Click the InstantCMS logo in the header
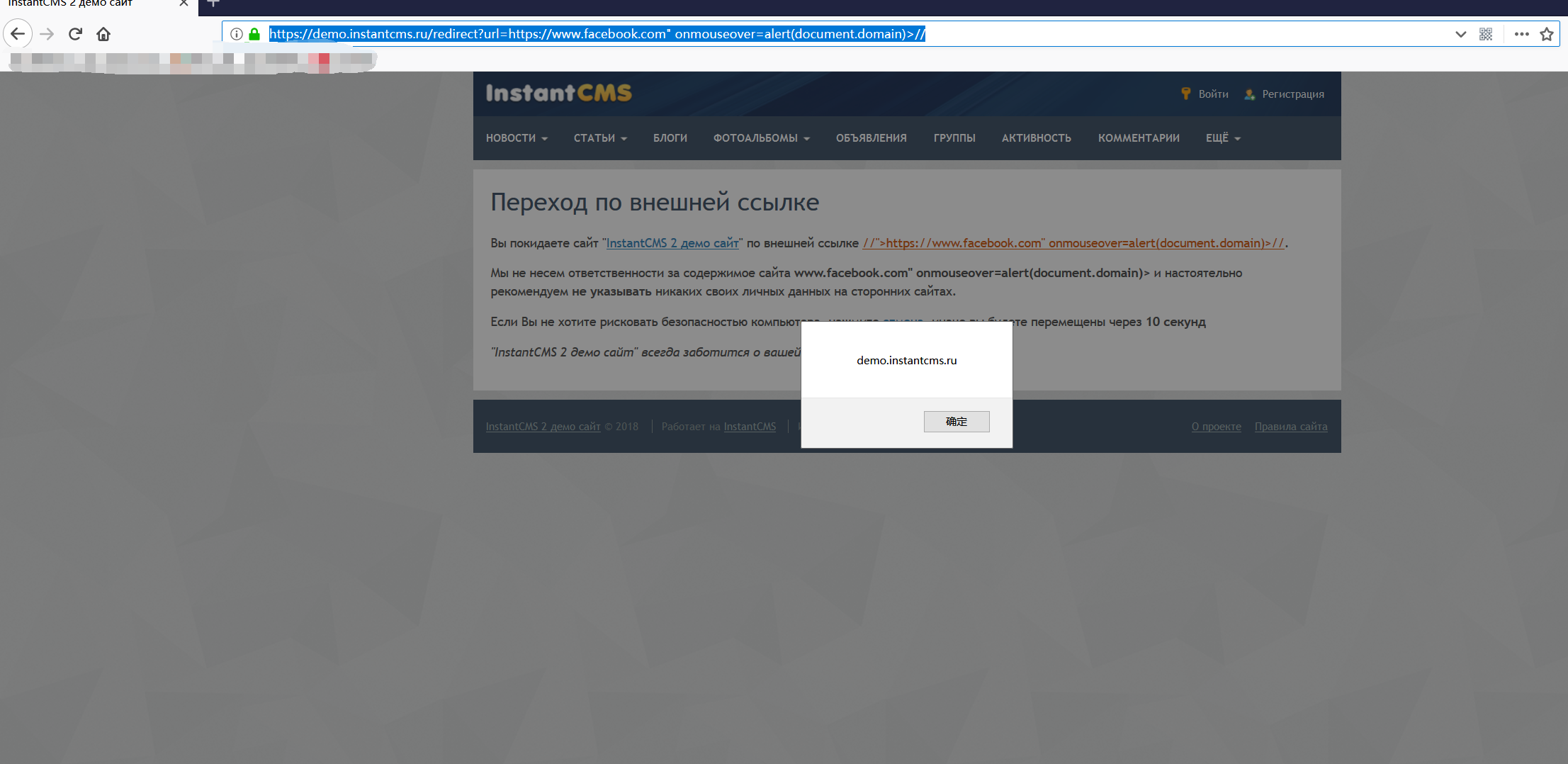 558,93
